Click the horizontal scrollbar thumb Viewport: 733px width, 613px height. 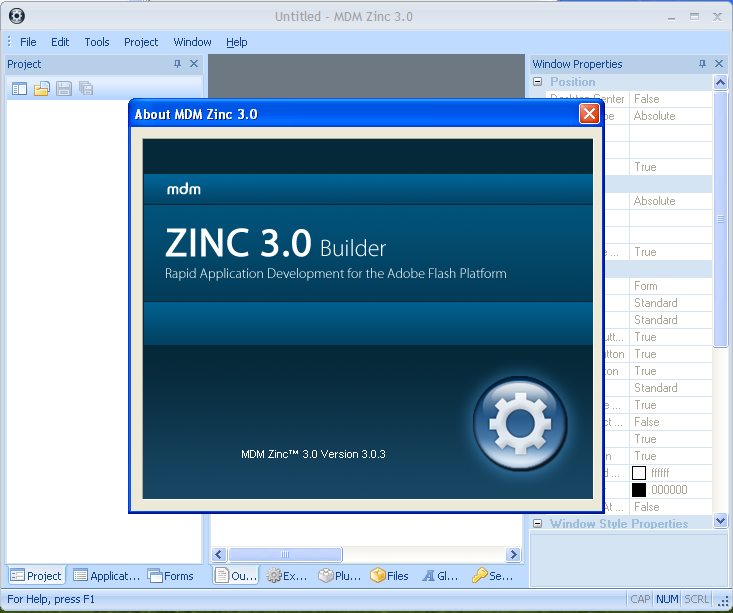285,555
